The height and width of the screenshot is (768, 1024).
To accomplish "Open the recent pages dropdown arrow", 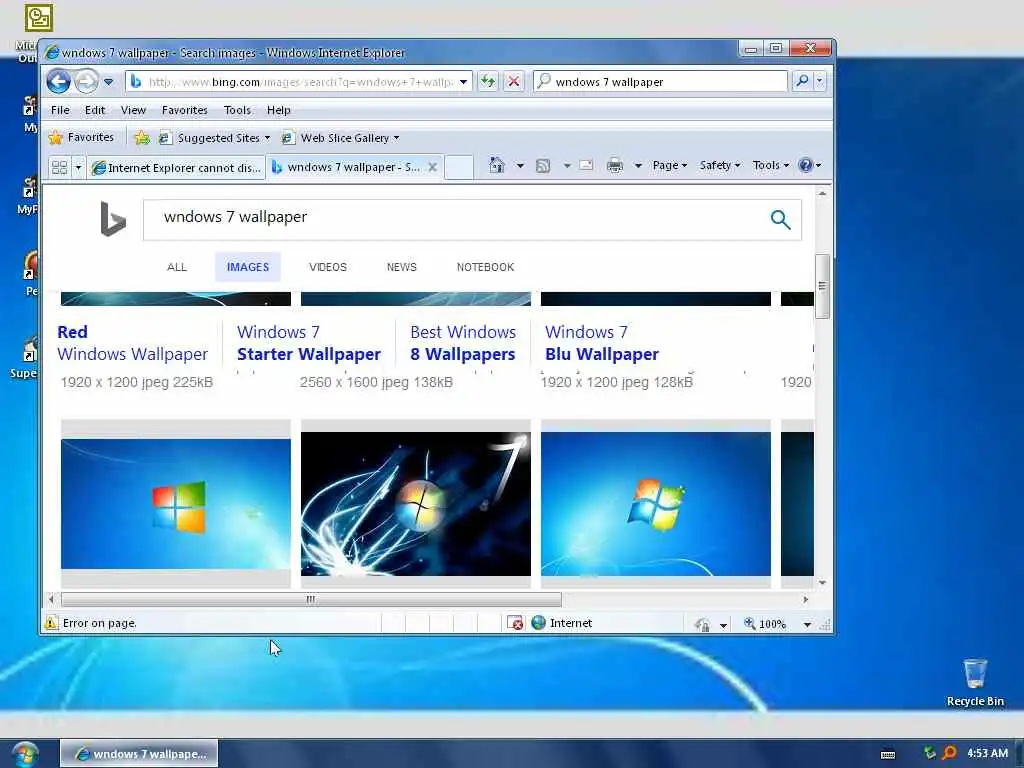I will click(x=108, y=82).
